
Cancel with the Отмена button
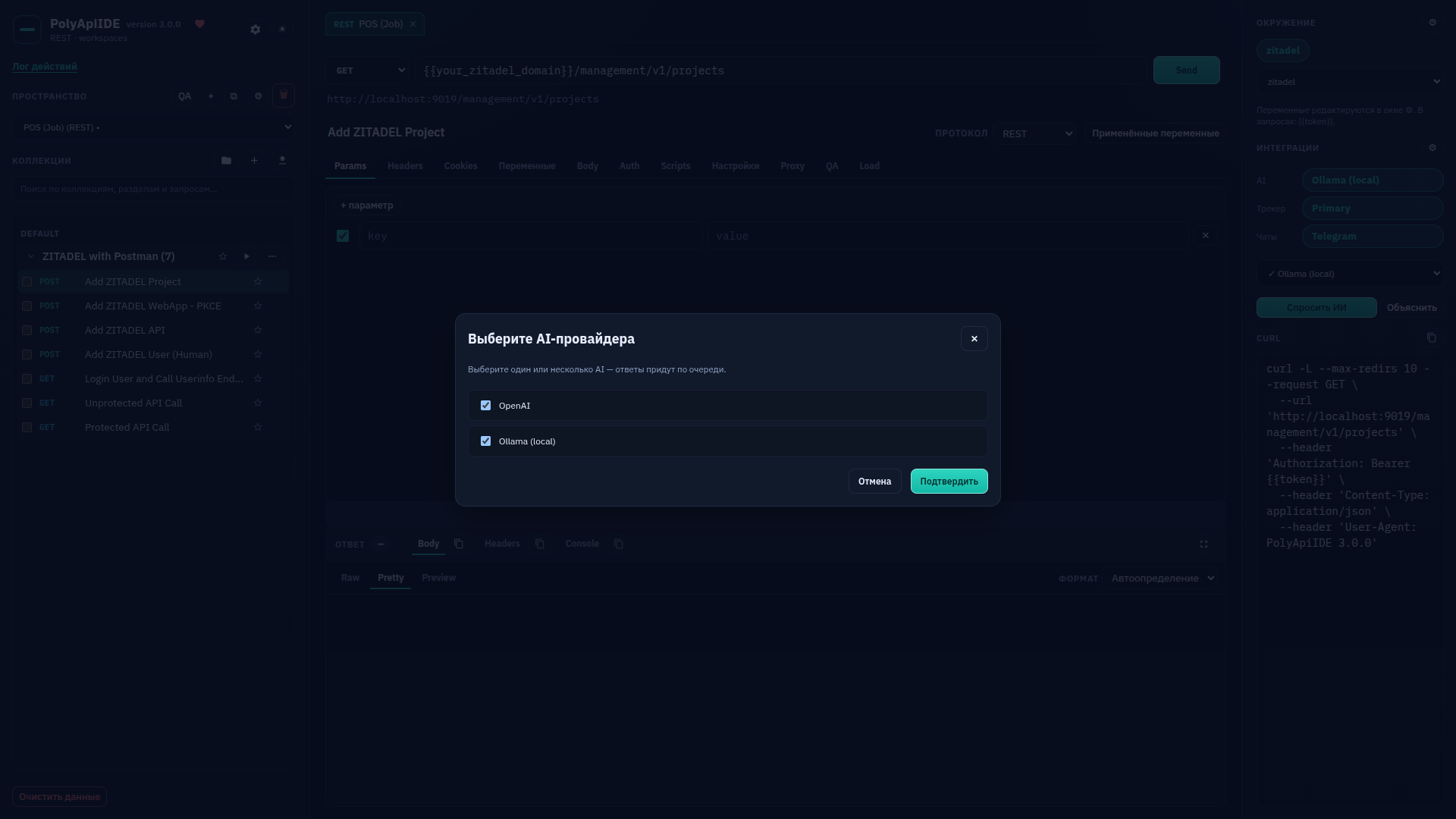click(874, 482)
